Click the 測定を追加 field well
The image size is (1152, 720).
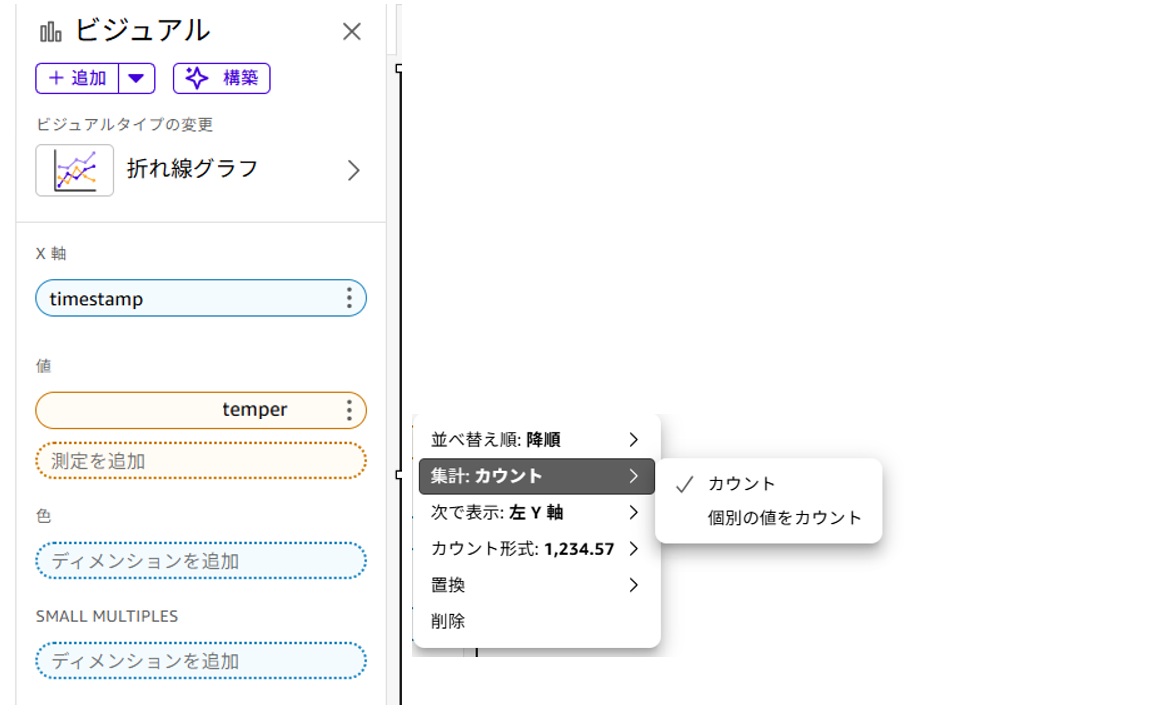point(200,461)
